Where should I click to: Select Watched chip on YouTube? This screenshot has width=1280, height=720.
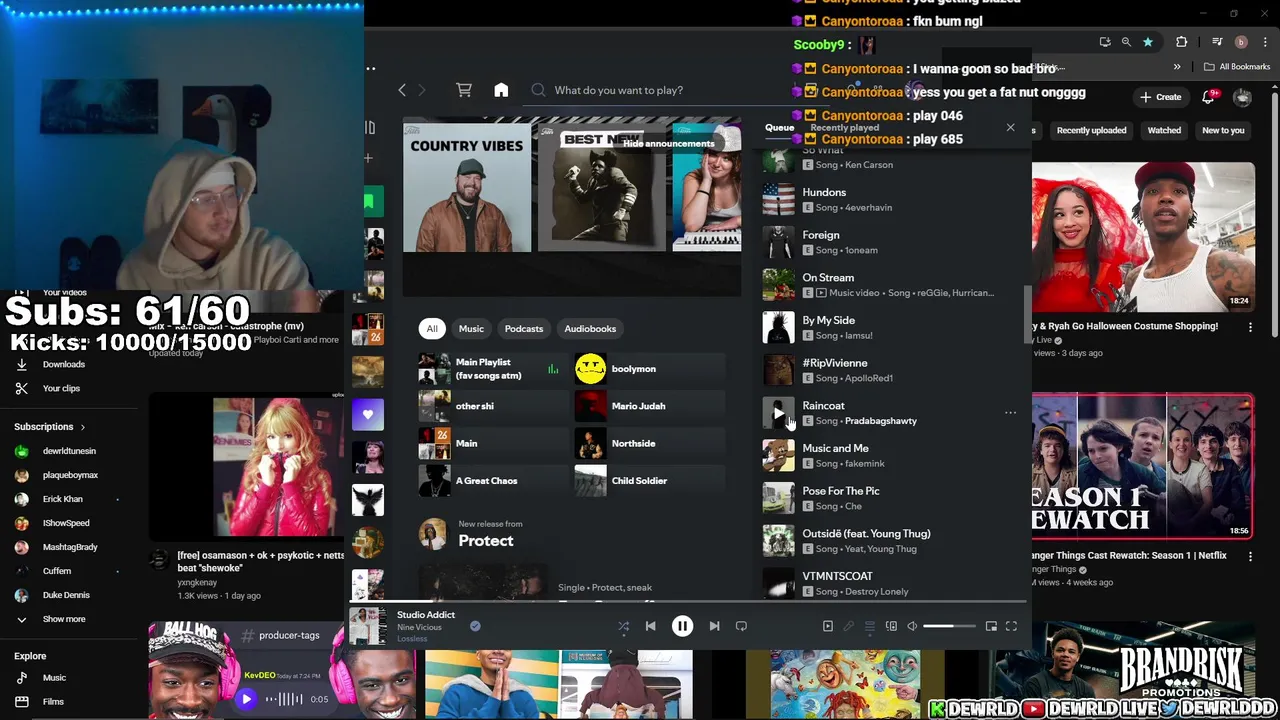click(x=1164, y=130)
